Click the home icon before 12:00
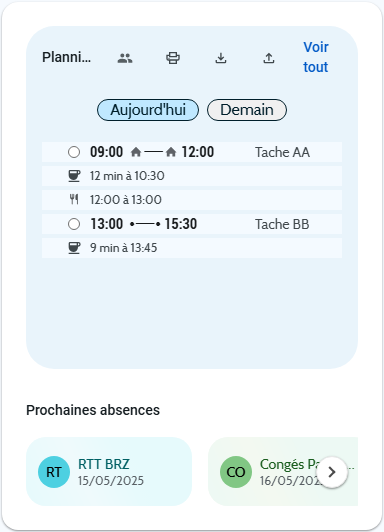384x532 pixels. click(x=171, y=152)
